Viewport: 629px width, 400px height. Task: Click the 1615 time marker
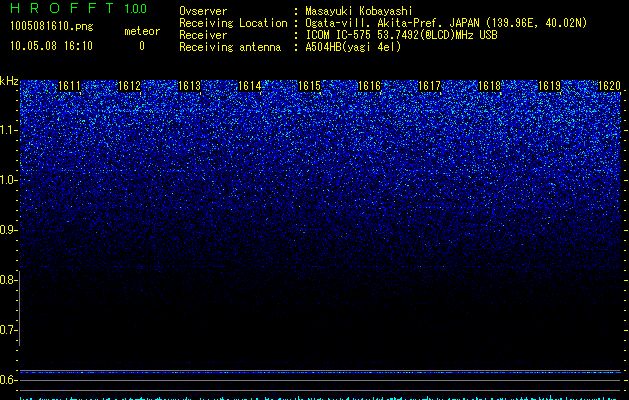click(x=309, y=86)
